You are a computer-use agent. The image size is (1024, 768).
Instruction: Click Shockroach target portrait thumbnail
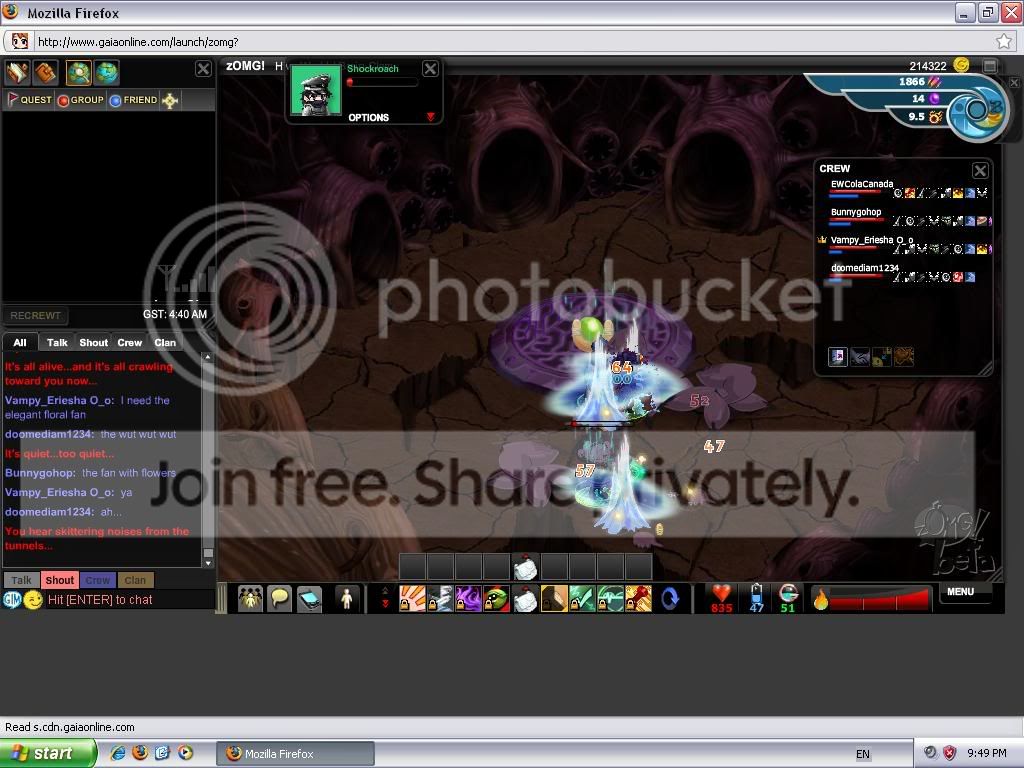click(x=315, y=90)
